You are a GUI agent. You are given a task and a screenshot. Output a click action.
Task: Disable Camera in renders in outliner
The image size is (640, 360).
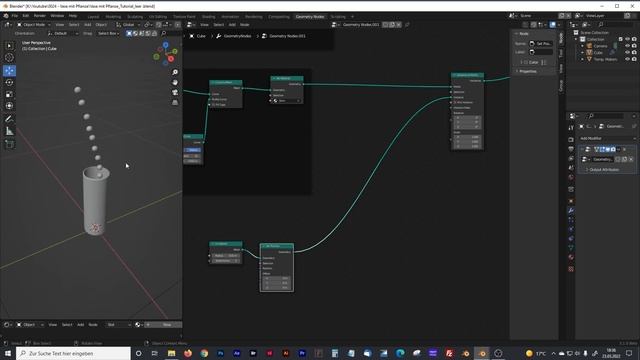634,46
